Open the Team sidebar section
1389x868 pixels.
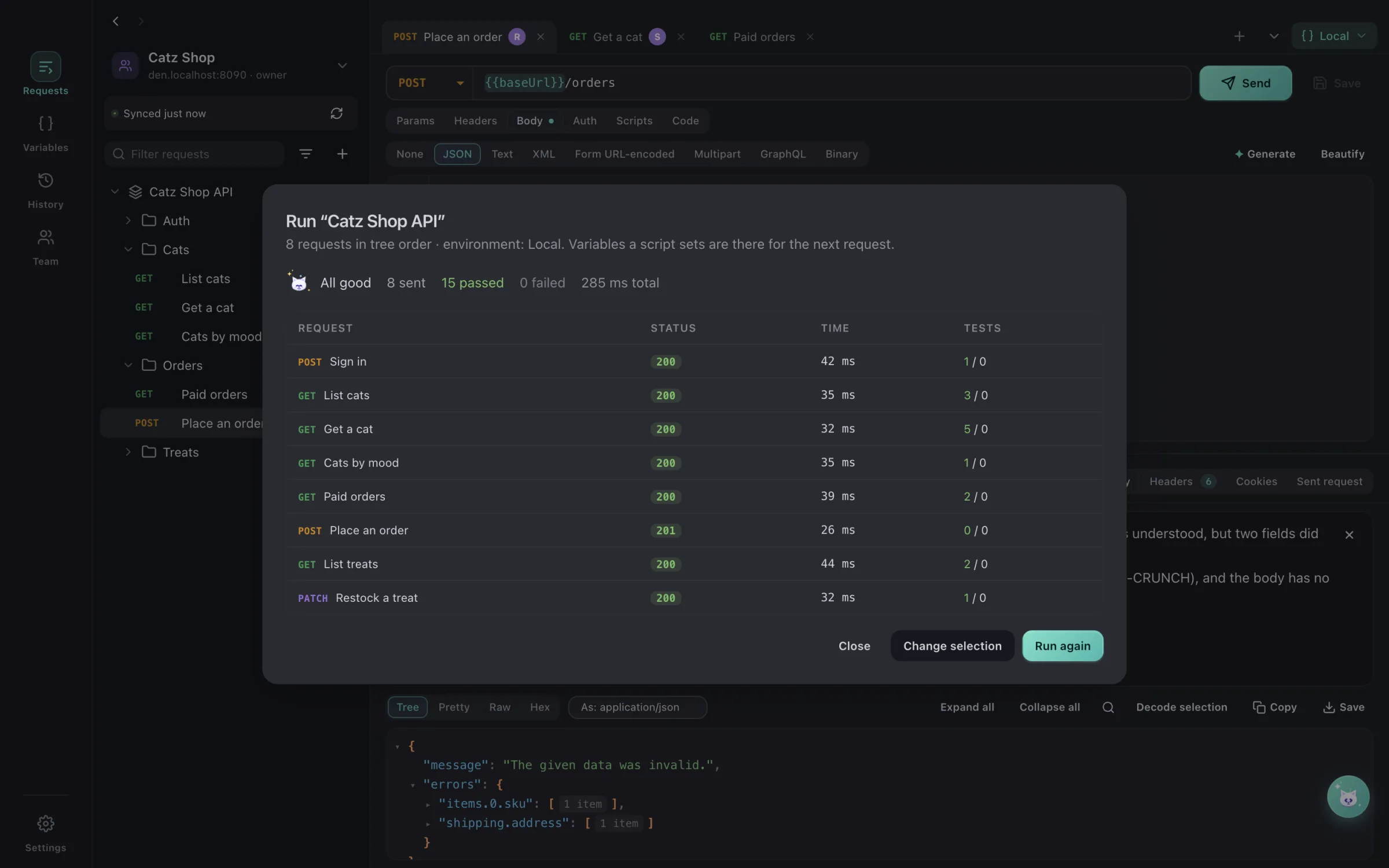coord(45,247)
